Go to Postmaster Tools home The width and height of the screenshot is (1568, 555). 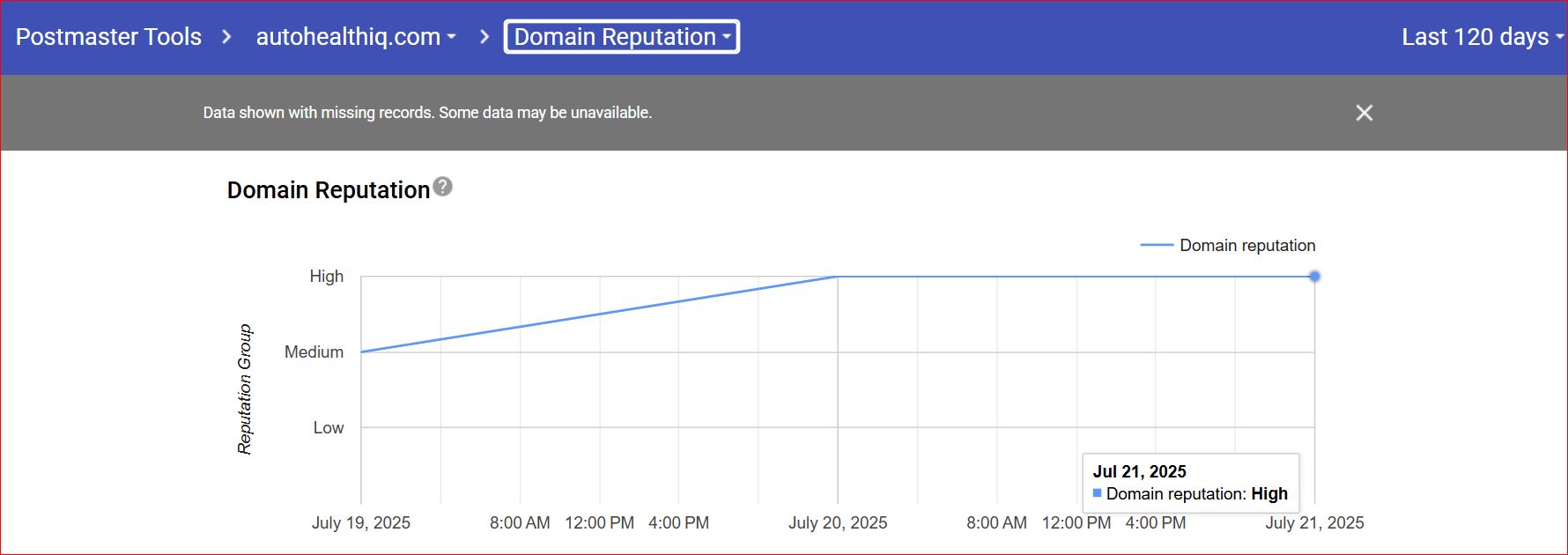coord(108,37)
